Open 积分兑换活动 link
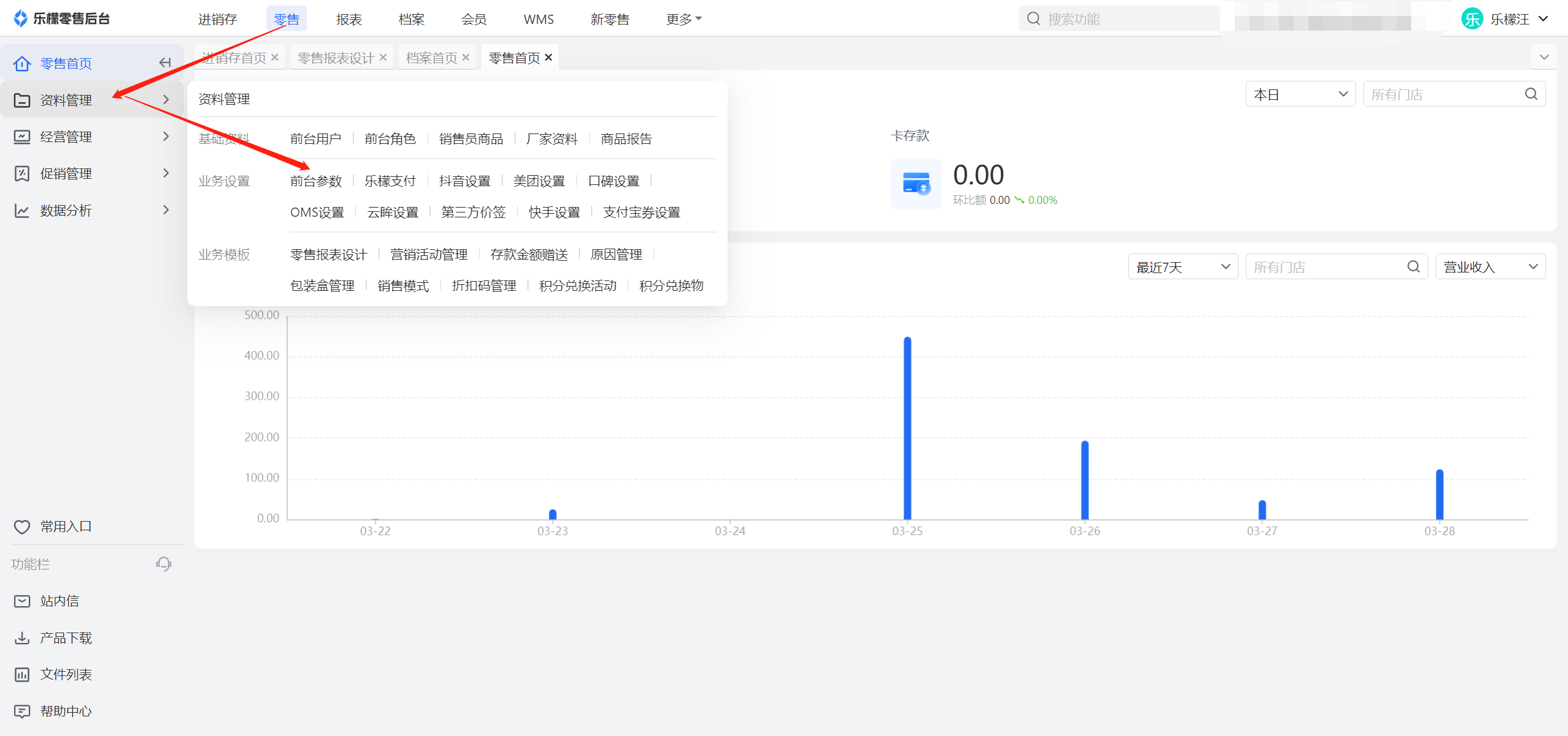The width and height of the screenshot is (1568, 736). (x=578, y=285)
